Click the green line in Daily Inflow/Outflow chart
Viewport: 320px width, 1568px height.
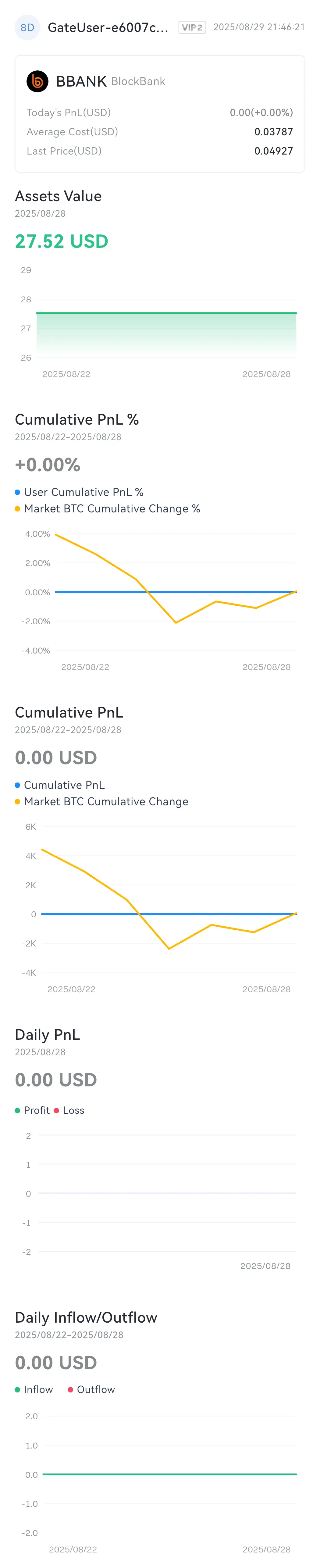click(170, 1474)
